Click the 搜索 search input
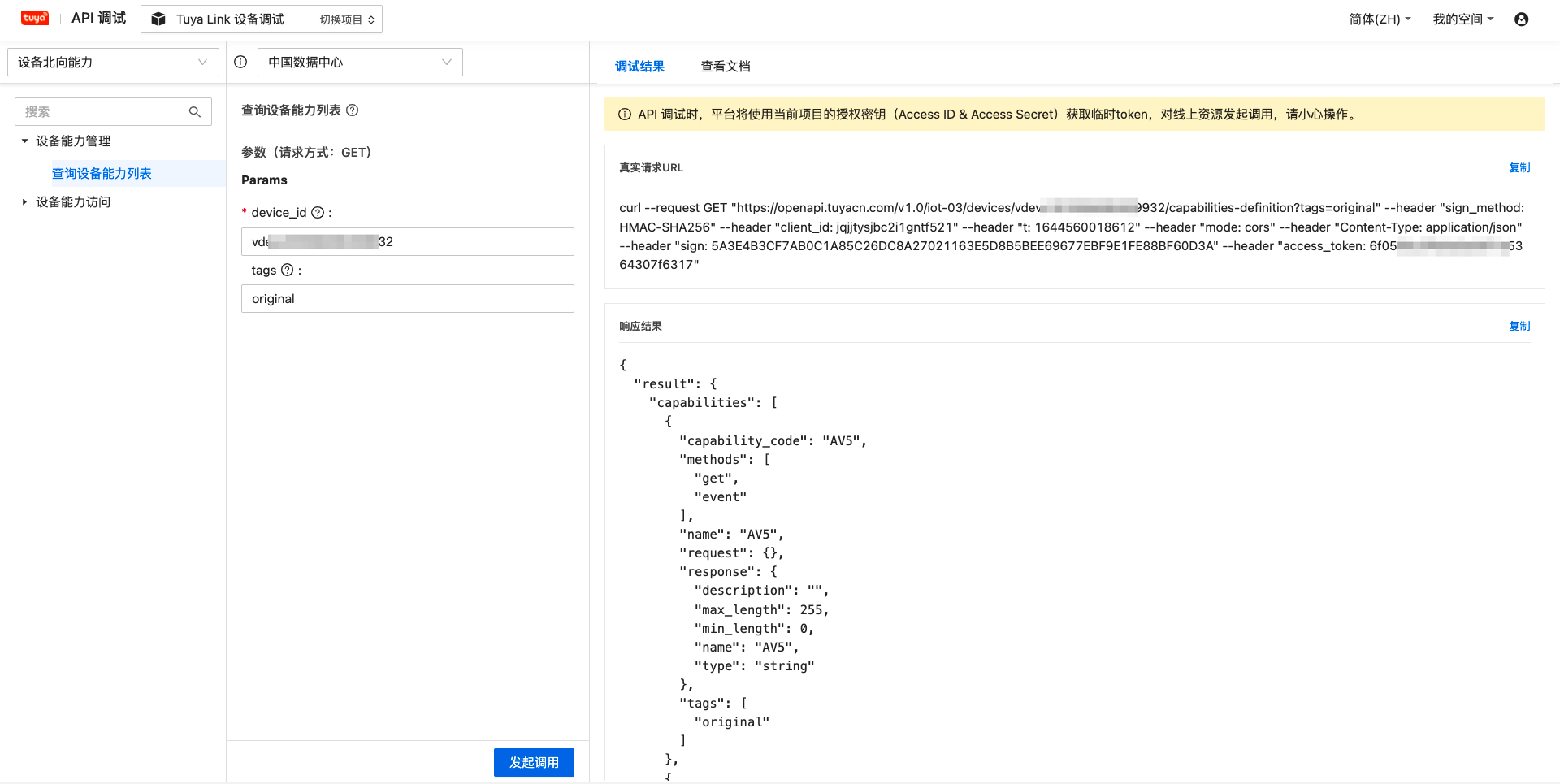This screenshot has height=784, width=1560. [113, 112]
